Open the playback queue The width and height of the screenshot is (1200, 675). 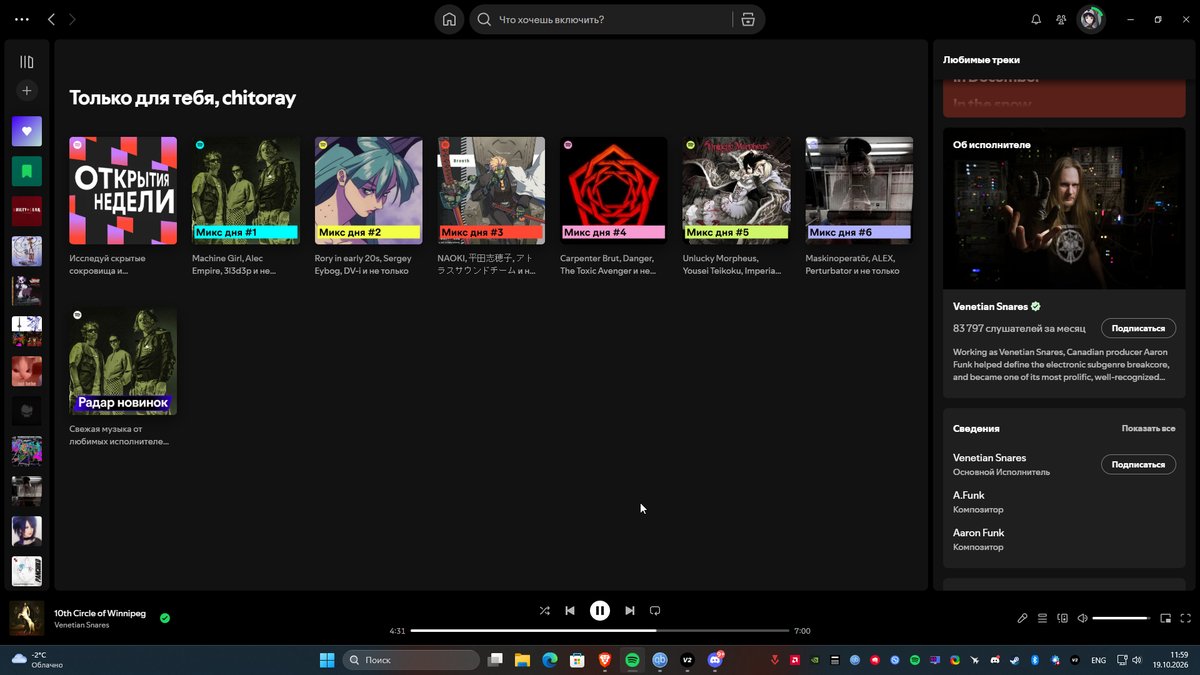pyautogui.click(x=1042, y=618)
